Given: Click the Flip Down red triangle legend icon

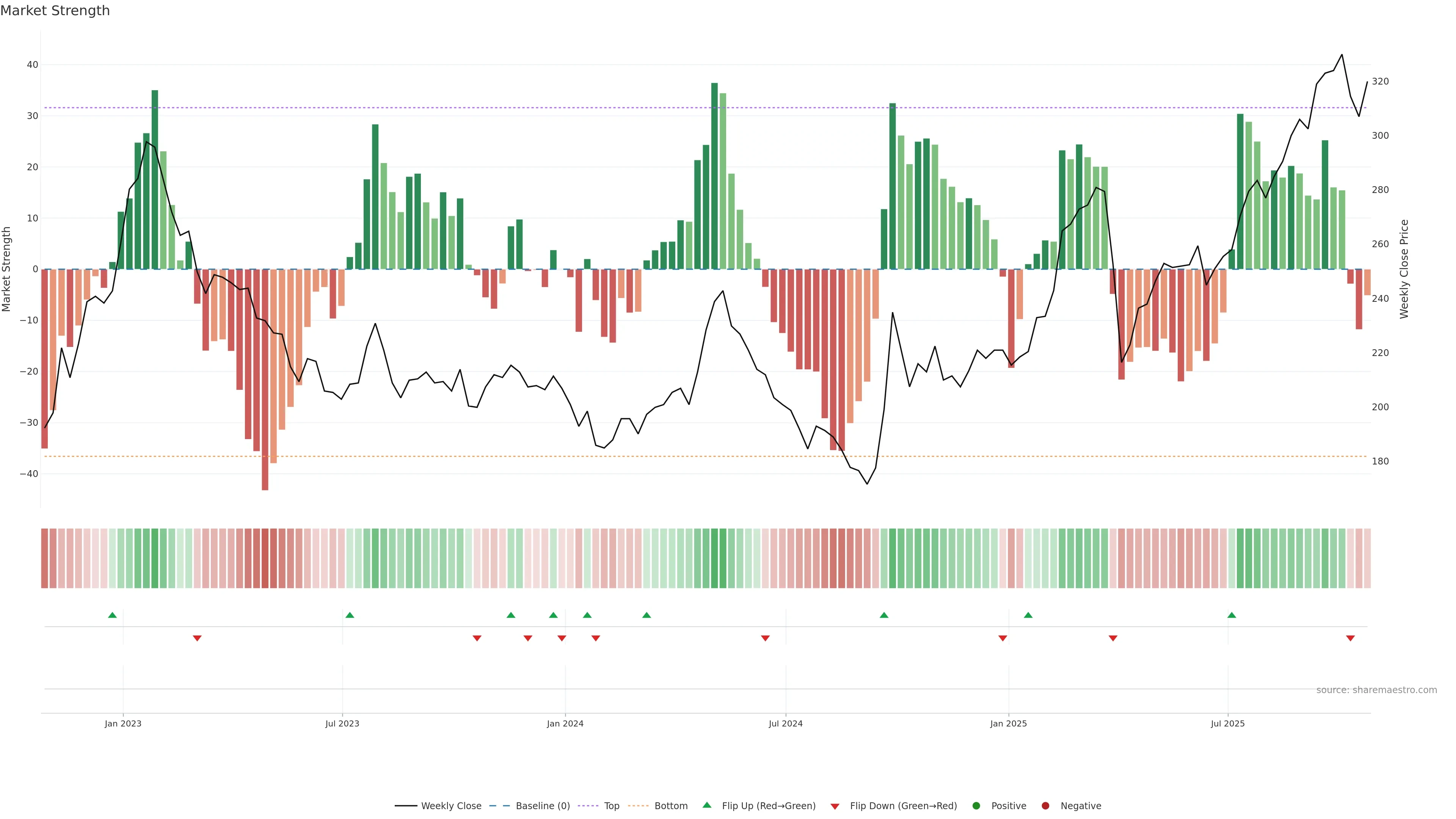Looking at the screenshot, I should [x=835, y=806].
